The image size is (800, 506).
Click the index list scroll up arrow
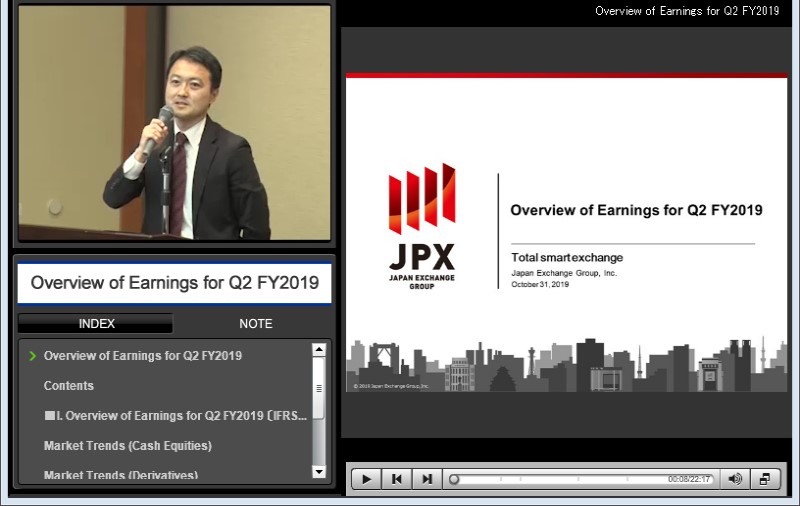click(319, 350)
